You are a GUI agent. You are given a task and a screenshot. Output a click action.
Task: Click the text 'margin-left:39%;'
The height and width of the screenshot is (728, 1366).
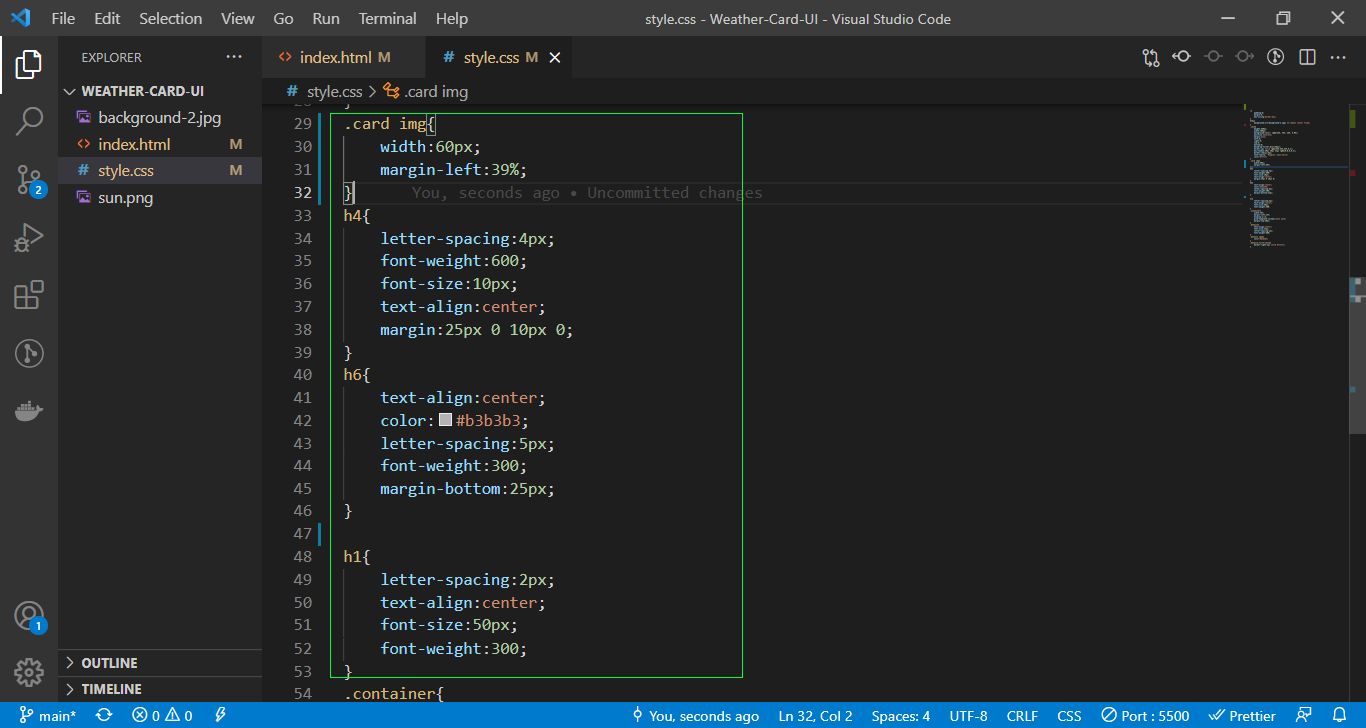453,170
